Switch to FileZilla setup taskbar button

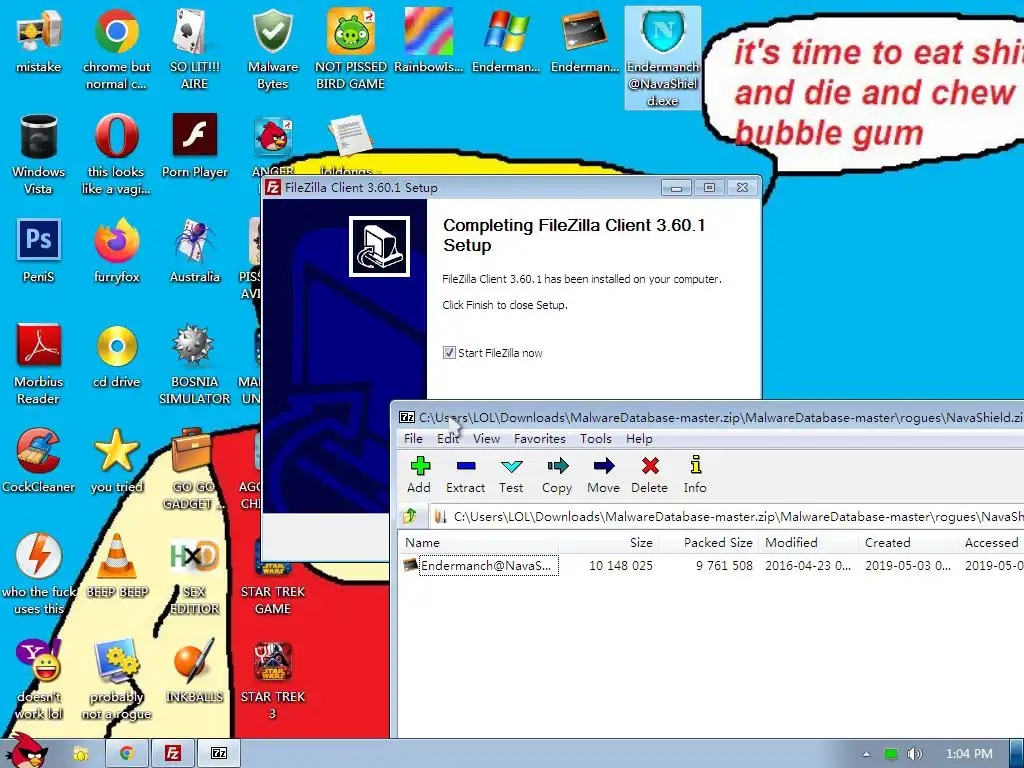172,754
